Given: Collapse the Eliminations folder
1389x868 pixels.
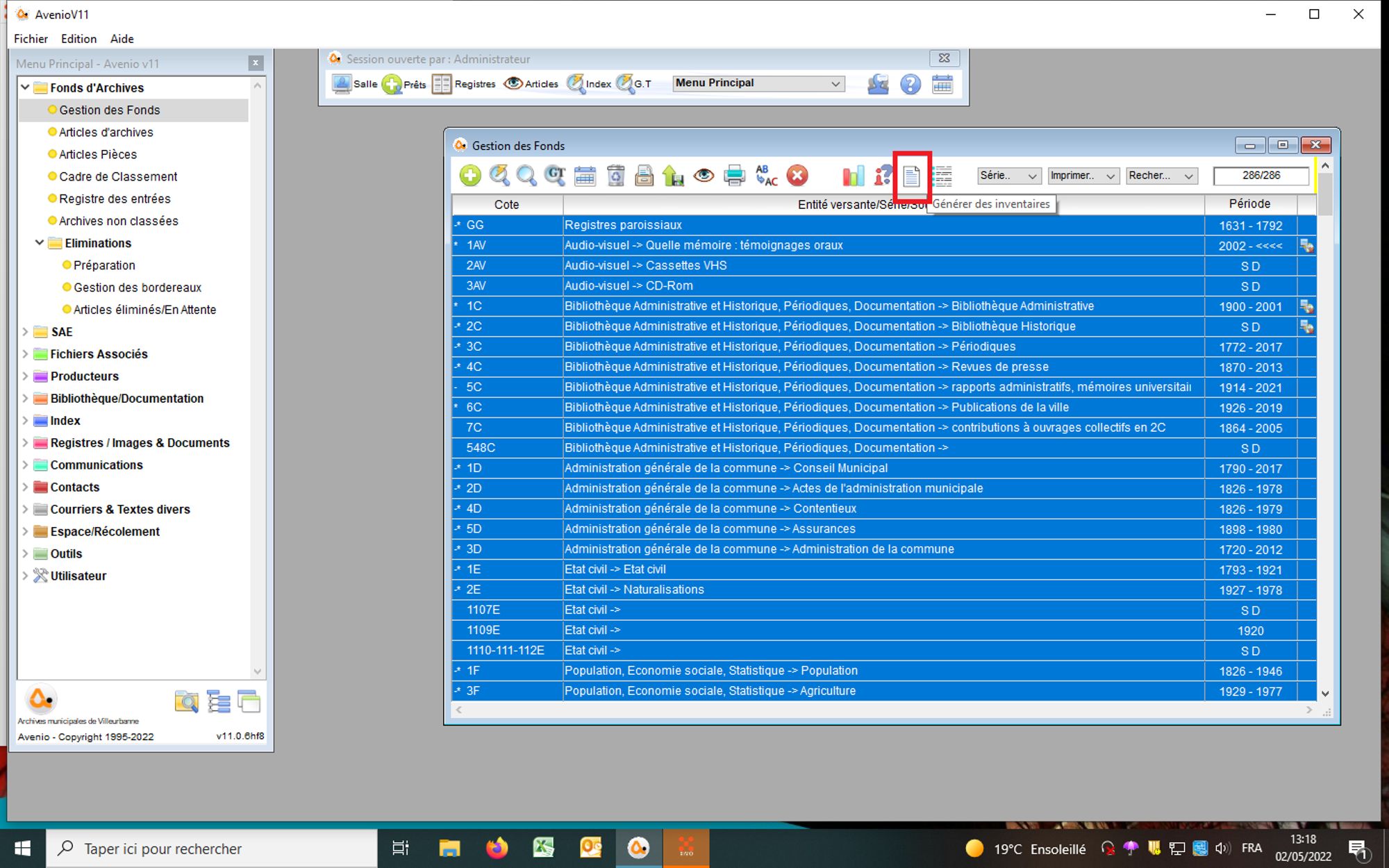Looking at the screenshot, I should click(40, 243).
